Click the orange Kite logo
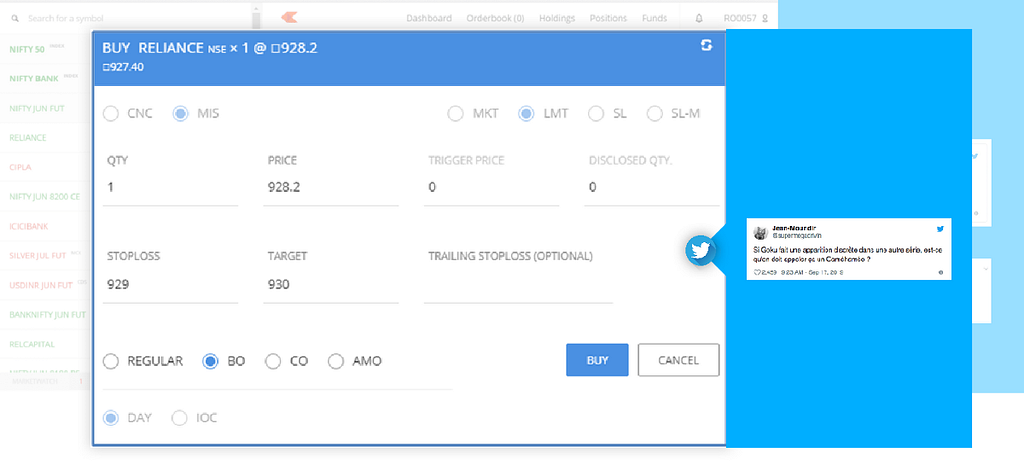This screenshot has width=1024, height=476. pyautogui.click(x=289, y=18)
